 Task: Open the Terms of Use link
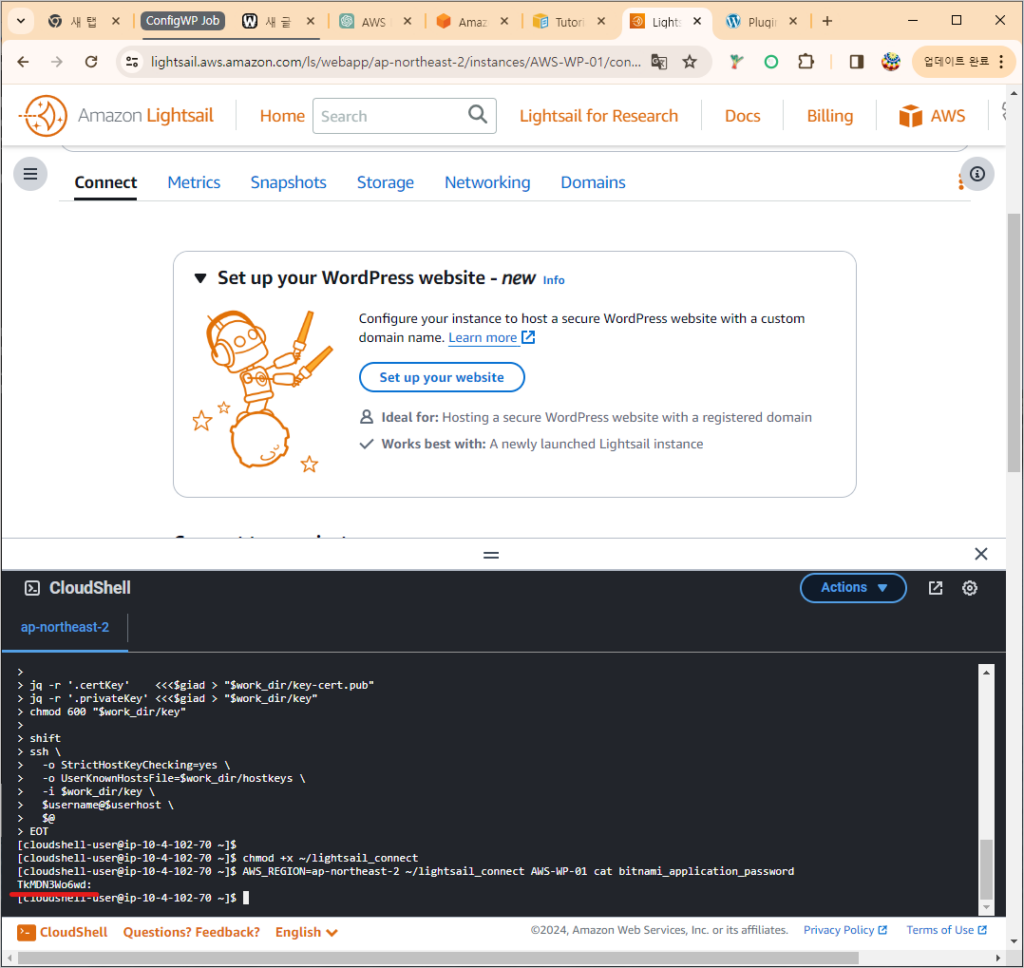click(x=946, y=930)
